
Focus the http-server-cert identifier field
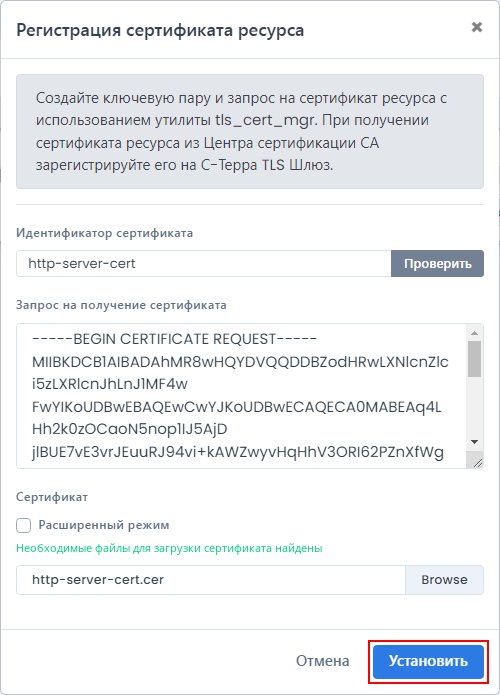point(204,264)
